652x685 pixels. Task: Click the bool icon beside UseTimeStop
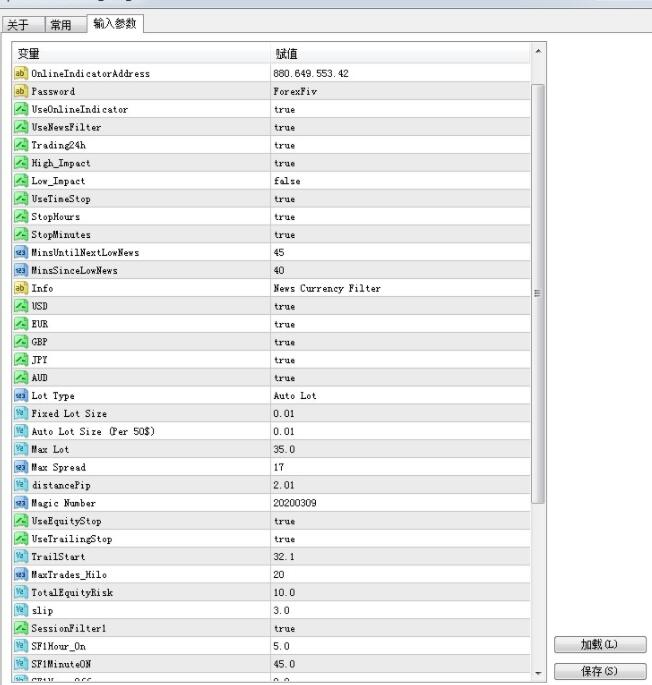point(21,198)
